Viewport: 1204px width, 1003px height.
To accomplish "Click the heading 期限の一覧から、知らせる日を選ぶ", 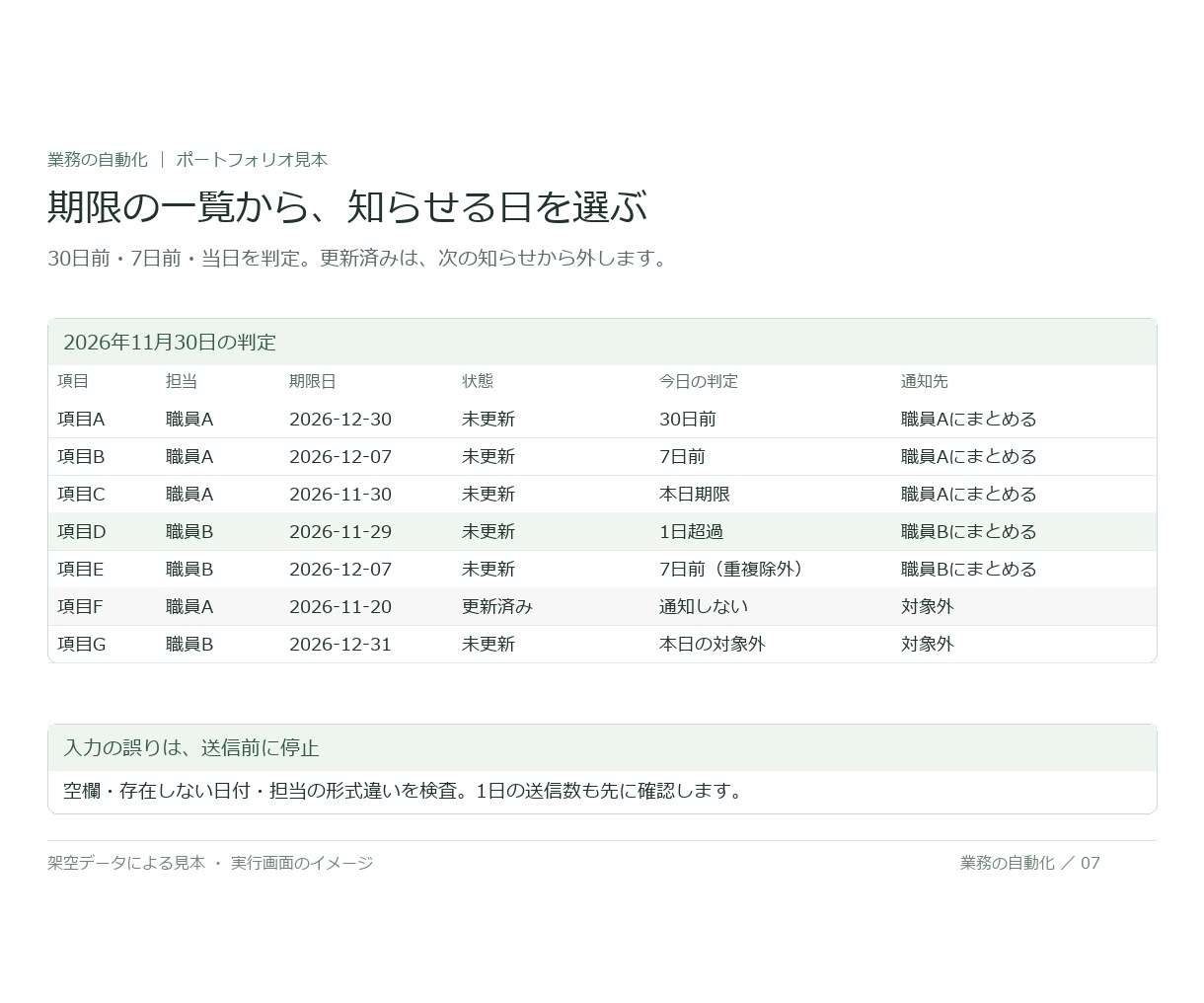I will (x=347, y=207).
